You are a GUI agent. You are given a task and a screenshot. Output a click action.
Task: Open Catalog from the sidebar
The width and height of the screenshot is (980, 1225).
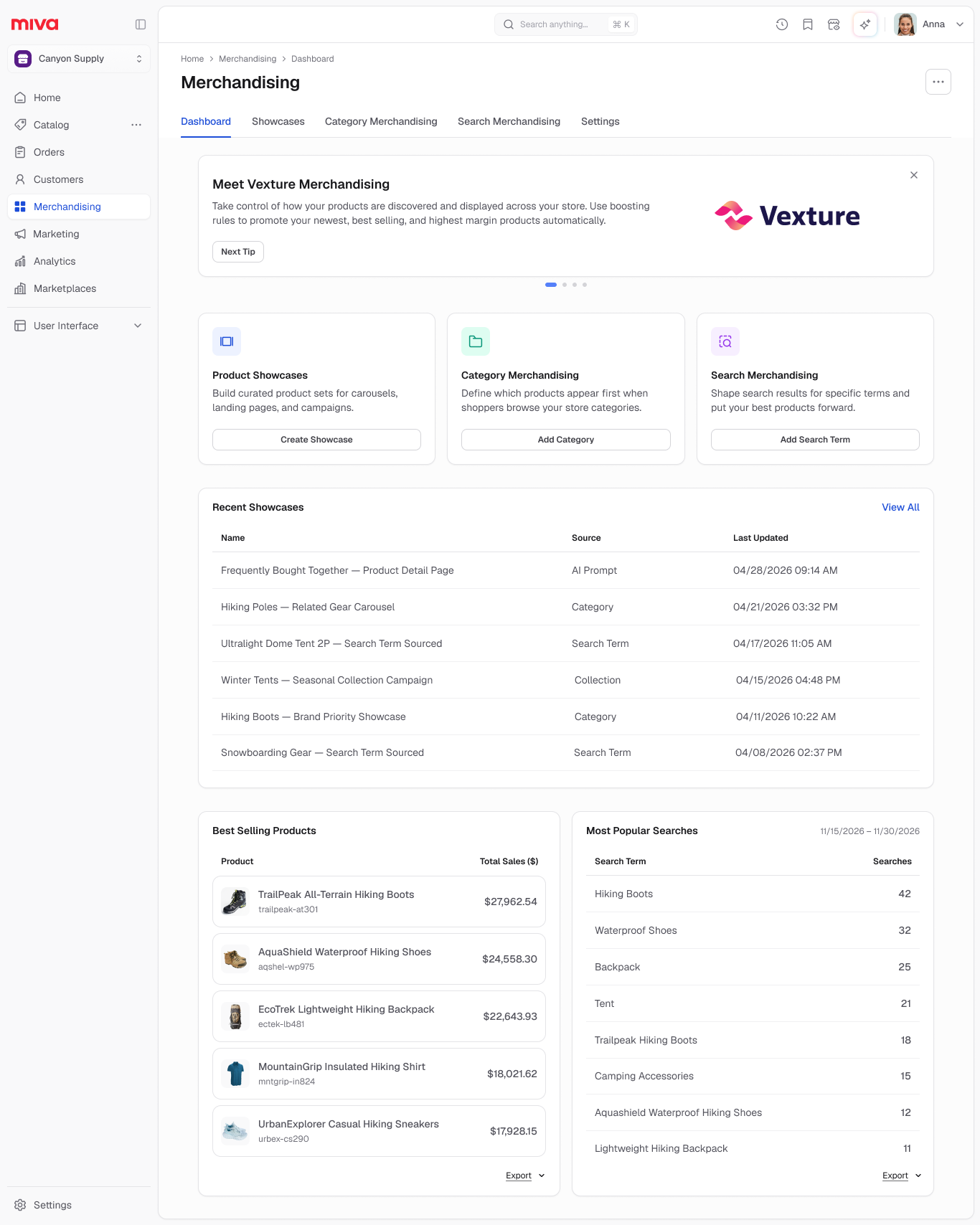click(x=51, y=125)
